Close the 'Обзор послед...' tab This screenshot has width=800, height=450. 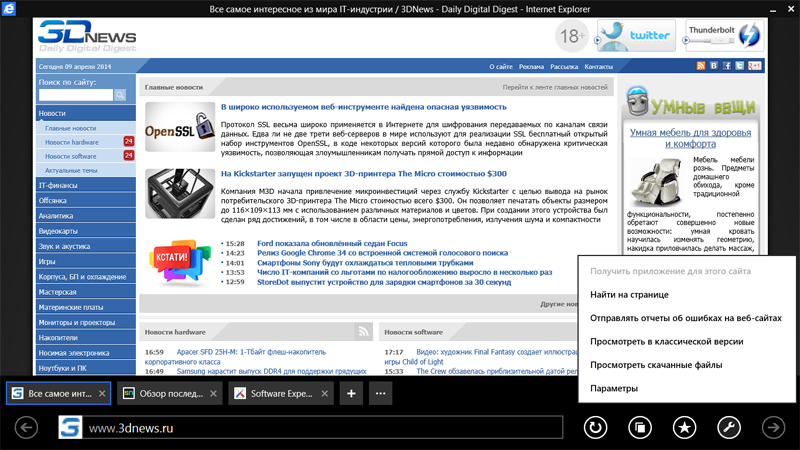(x=213, y=393)
